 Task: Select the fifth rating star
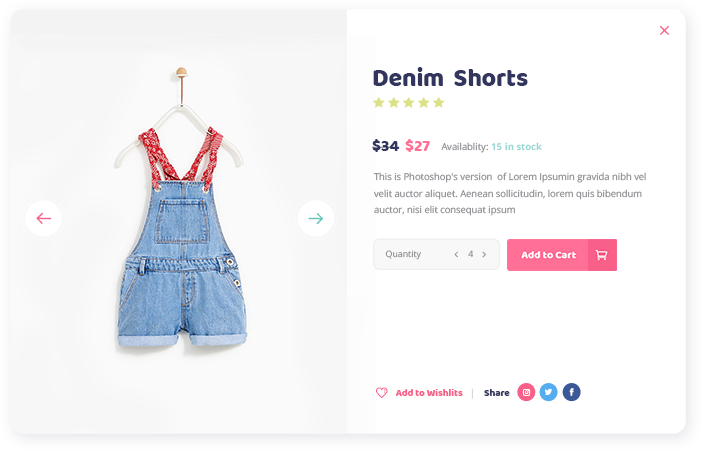[438, 102]
